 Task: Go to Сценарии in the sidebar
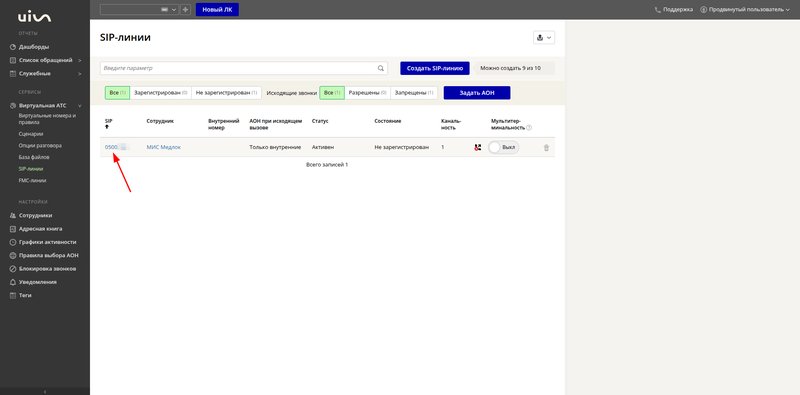(x=31, y=134)
